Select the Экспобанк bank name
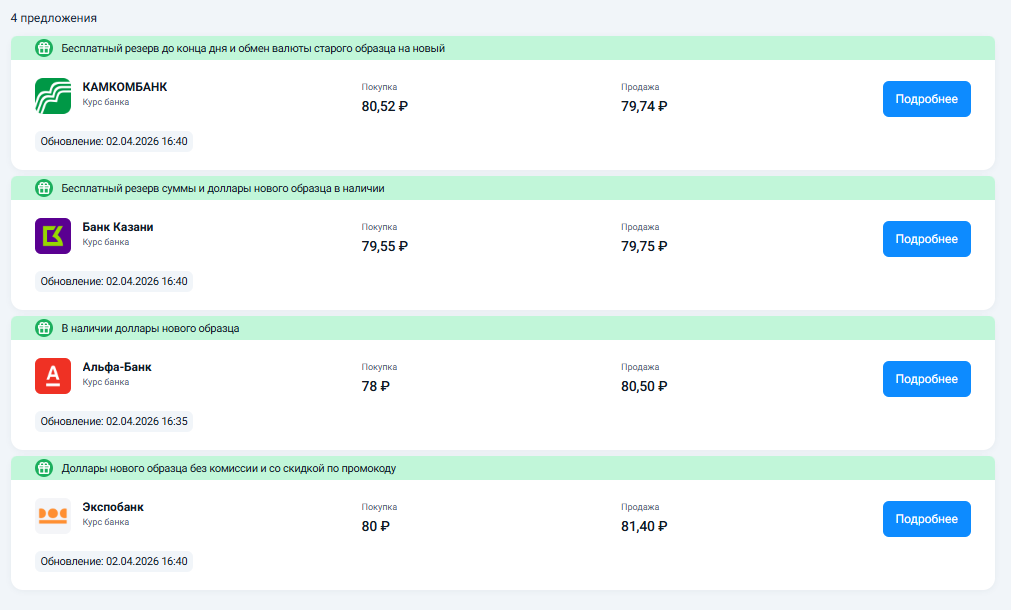 point(113,507)
